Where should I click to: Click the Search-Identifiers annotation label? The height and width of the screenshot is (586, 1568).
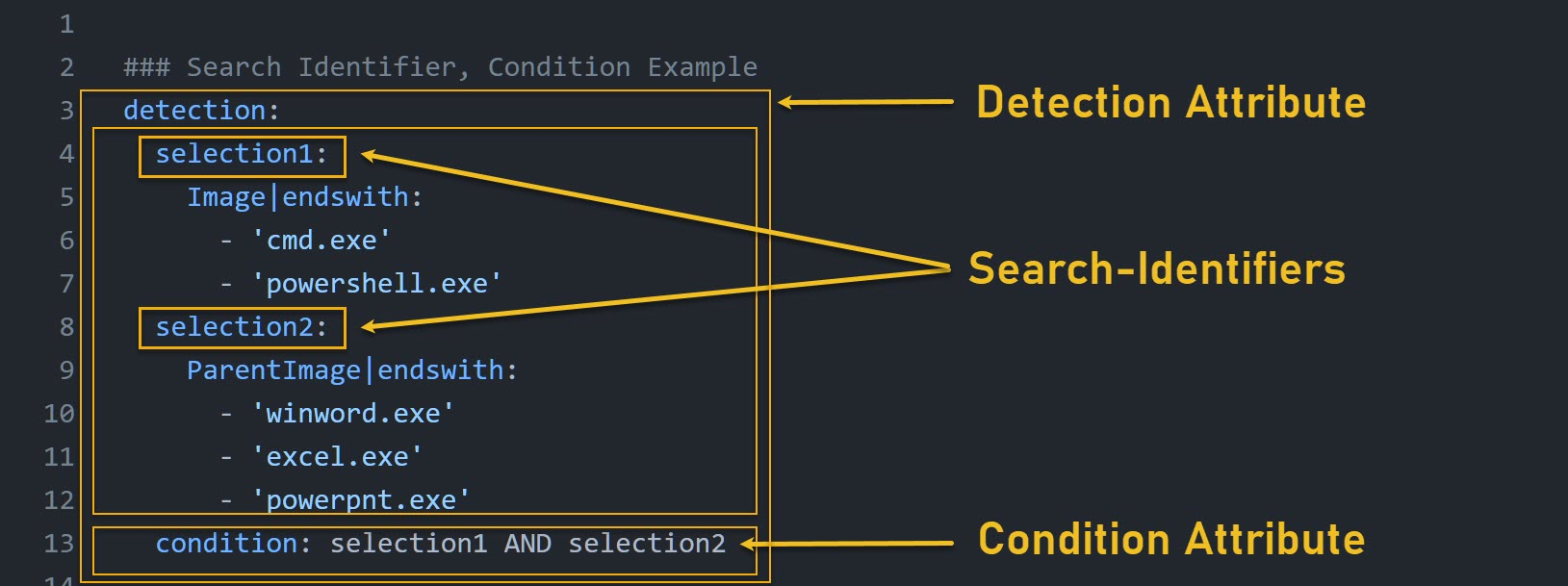1157,268
